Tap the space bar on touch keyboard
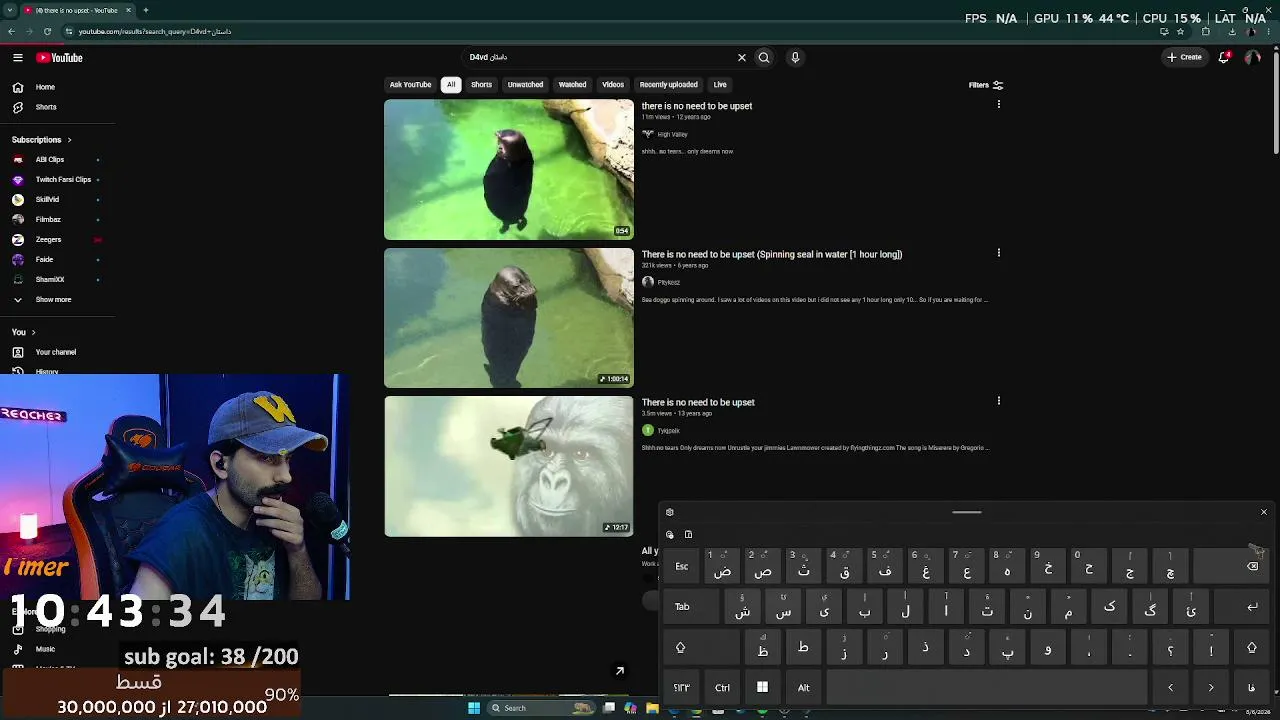Image resolution: width=1280 pixels, height=720 pixels. (x=986, y=687)
